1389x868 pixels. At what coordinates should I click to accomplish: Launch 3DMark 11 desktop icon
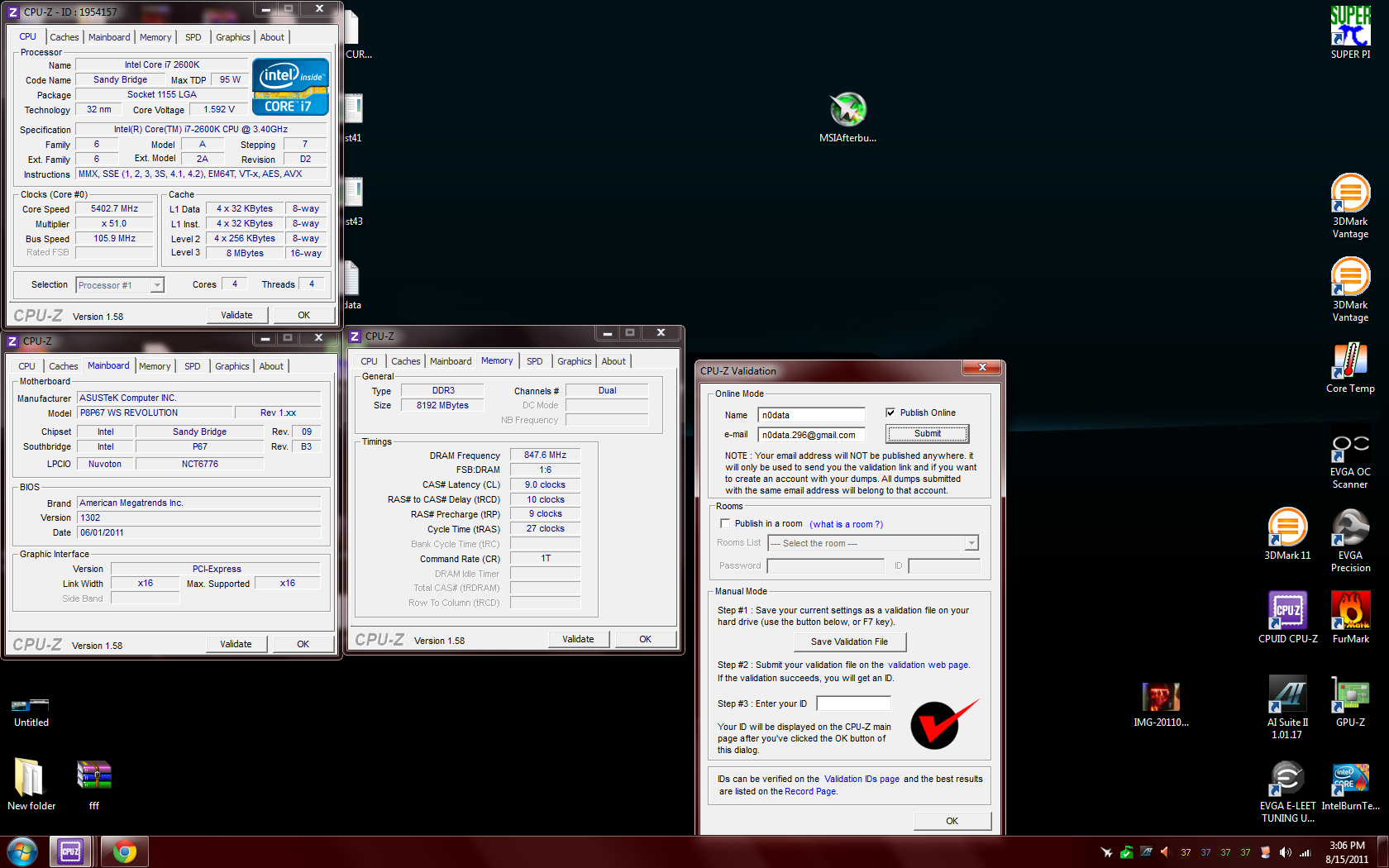coord(1287,534)
